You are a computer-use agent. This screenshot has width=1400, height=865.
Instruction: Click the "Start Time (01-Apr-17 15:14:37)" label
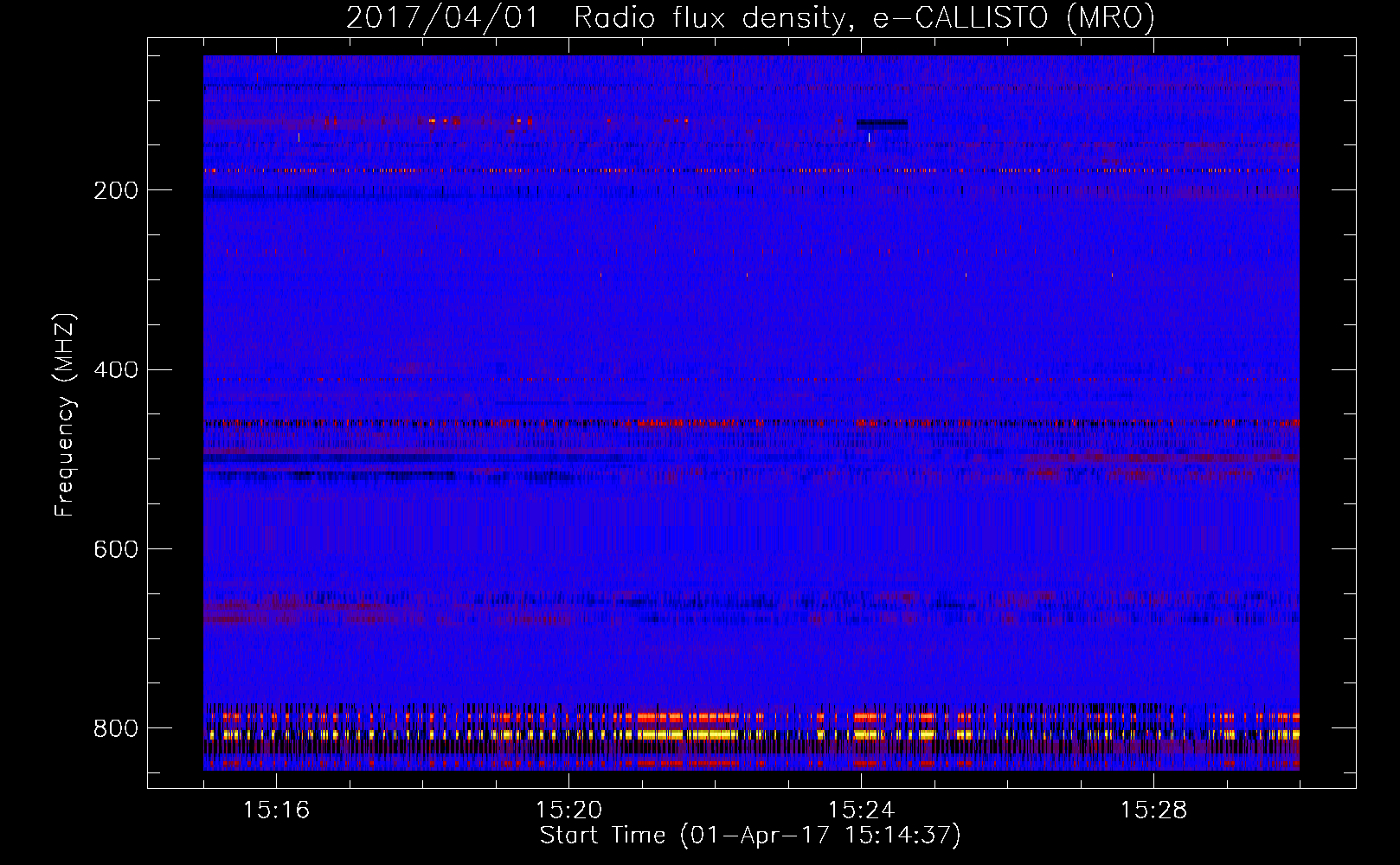pyautogui.click(x=750, y=836)
